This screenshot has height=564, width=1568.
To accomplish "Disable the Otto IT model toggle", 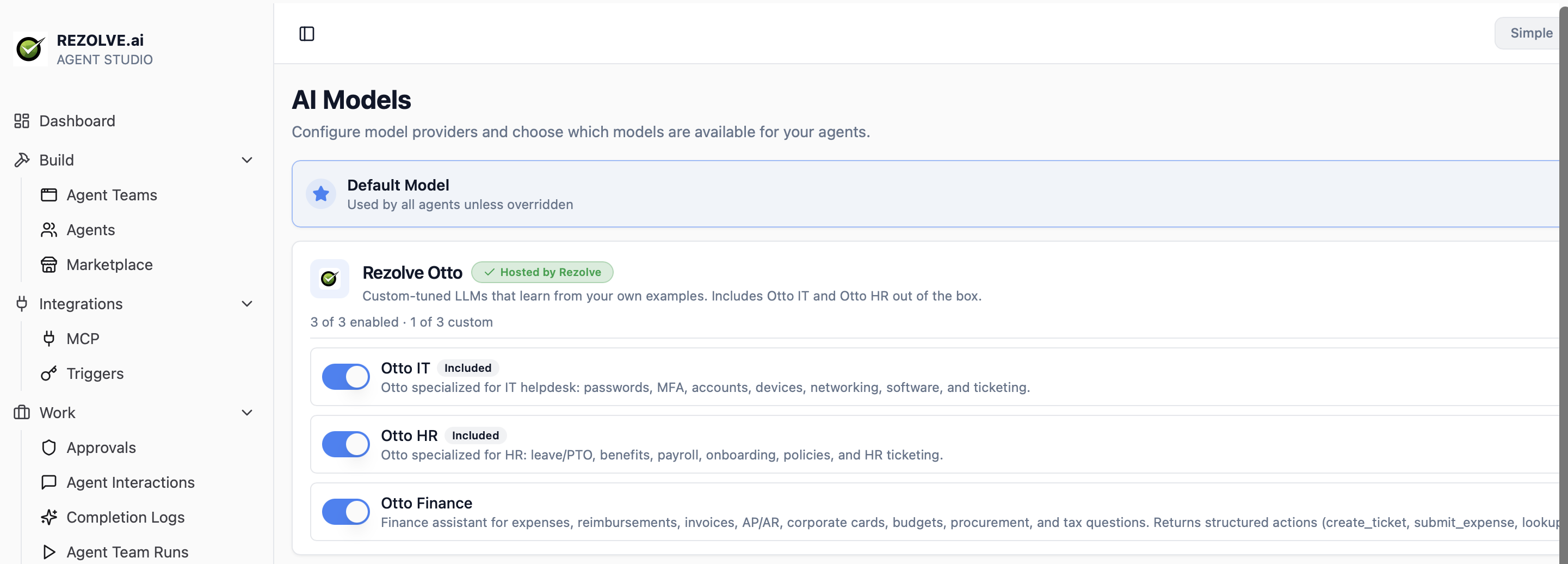I will (x=345, y=376).
